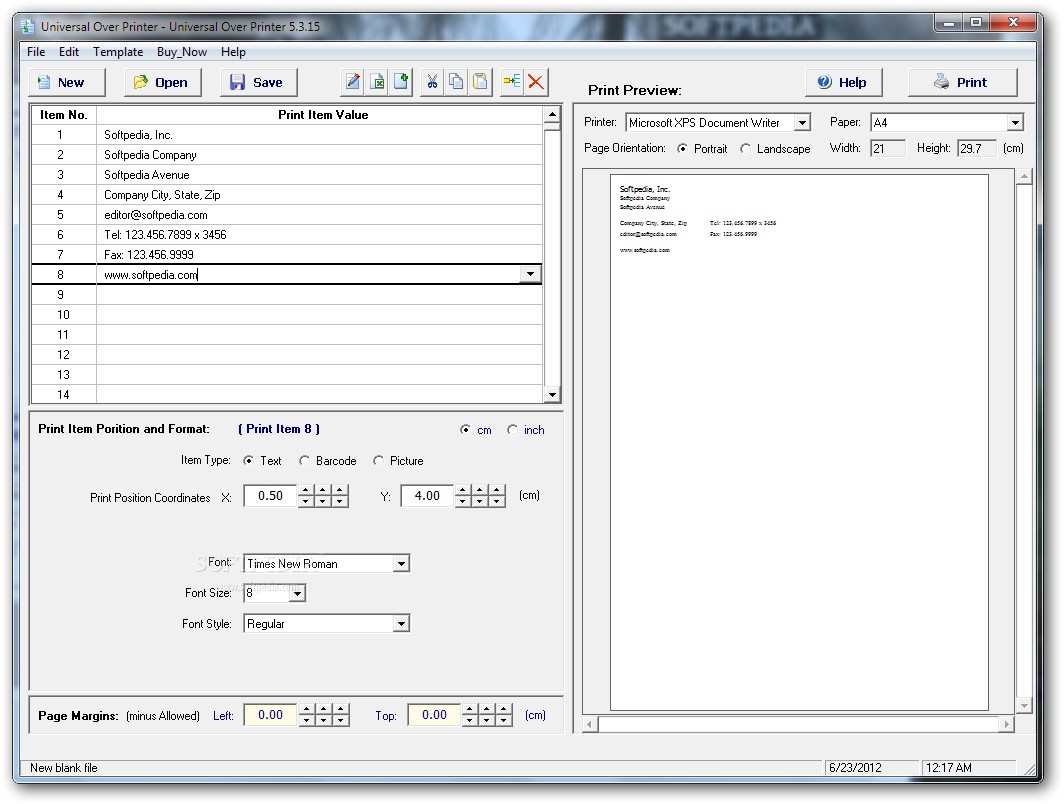
Task: Select Barcode item type
Action: (x=305, y=461)
